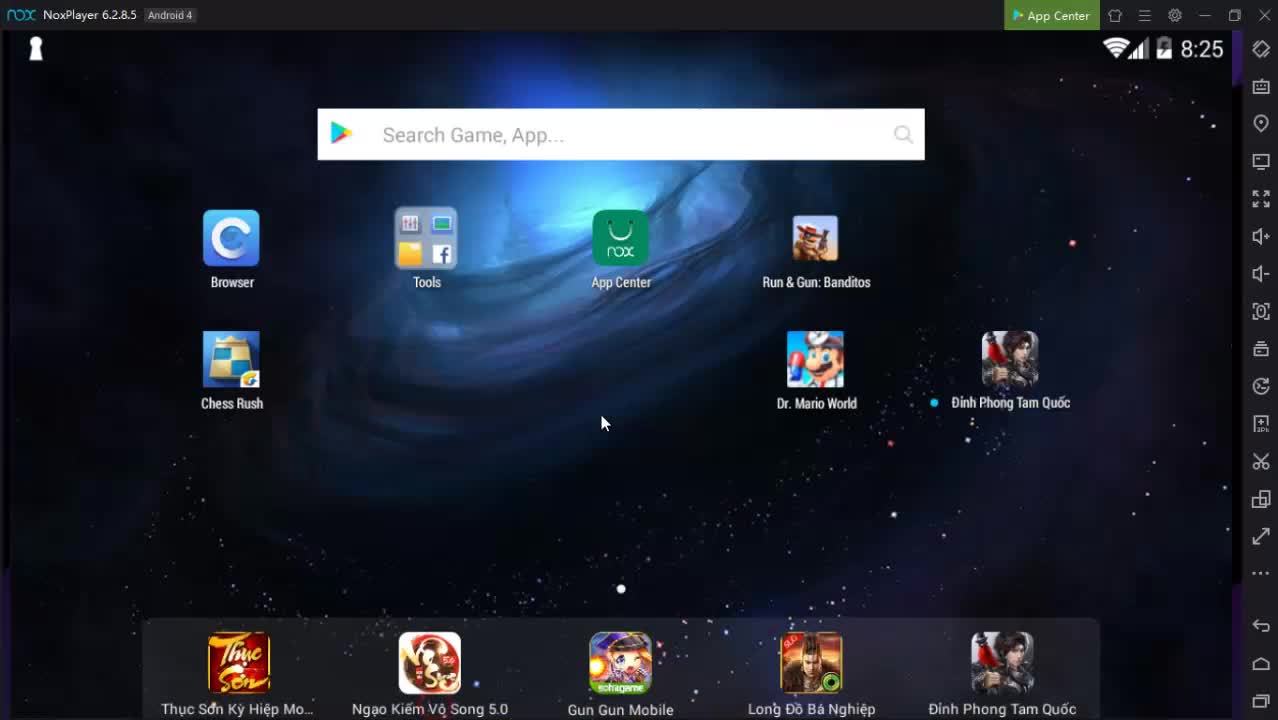Toggle fullscreen via sidebar arrows icon
The image size is (1278, 720).
click(x=1261, y=199)
